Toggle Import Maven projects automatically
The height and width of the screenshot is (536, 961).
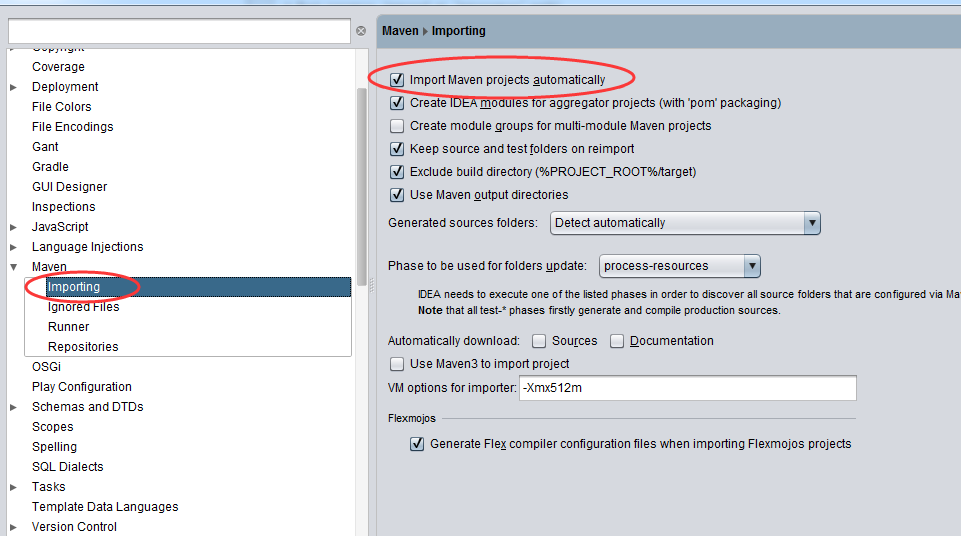[x=397, y=80]
